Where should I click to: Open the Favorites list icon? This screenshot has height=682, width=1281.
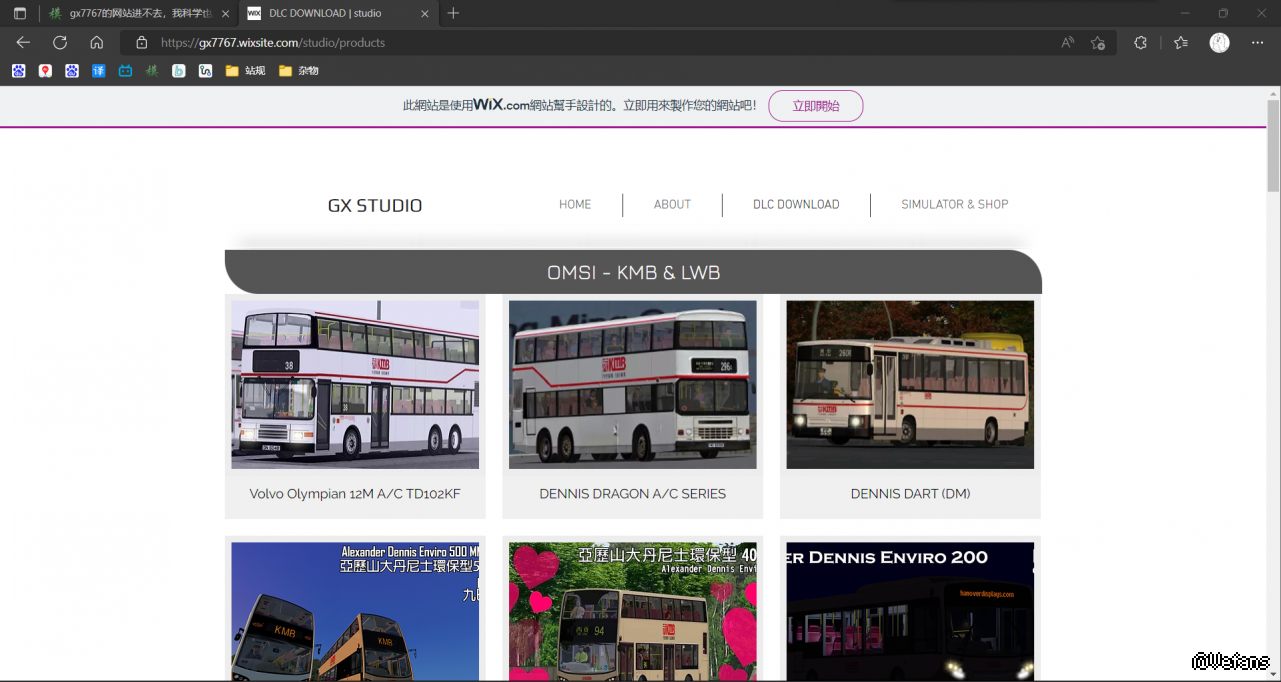1181,43
